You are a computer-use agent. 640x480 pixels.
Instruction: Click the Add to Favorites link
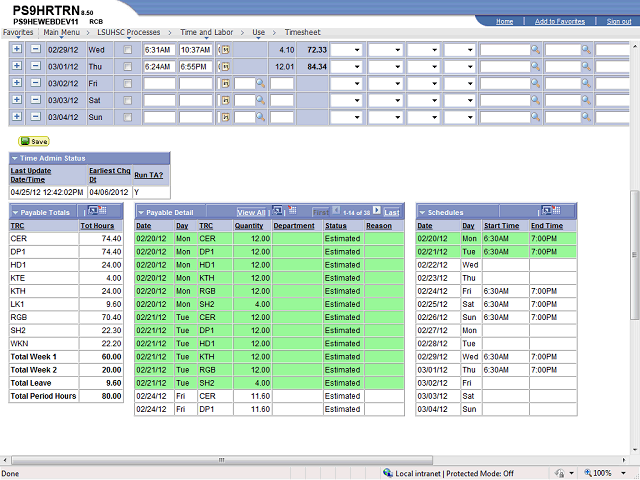click(560, 22)
